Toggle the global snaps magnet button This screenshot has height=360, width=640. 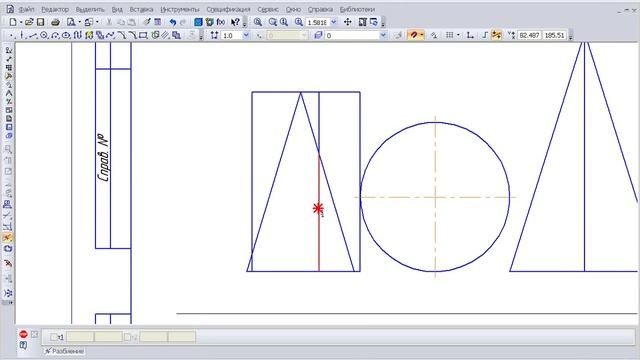413,36
